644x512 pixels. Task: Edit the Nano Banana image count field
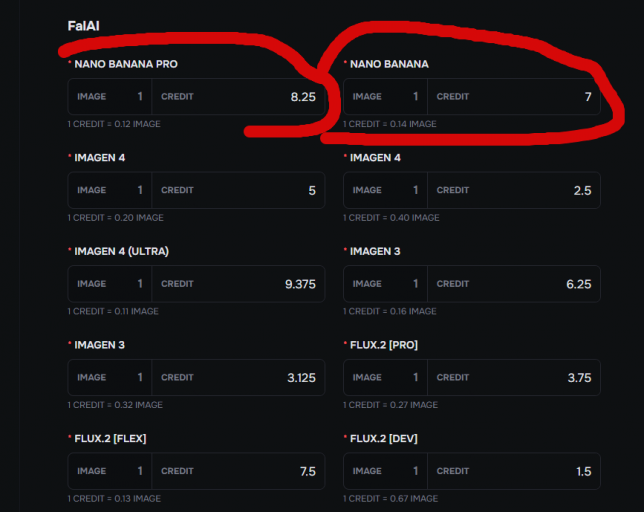click(385, 96)
